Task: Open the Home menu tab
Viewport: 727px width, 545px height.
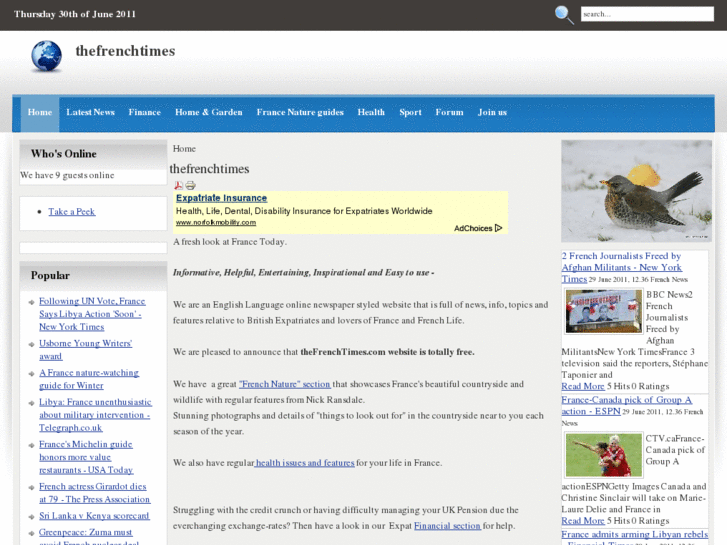Action: tap(40, 112)
